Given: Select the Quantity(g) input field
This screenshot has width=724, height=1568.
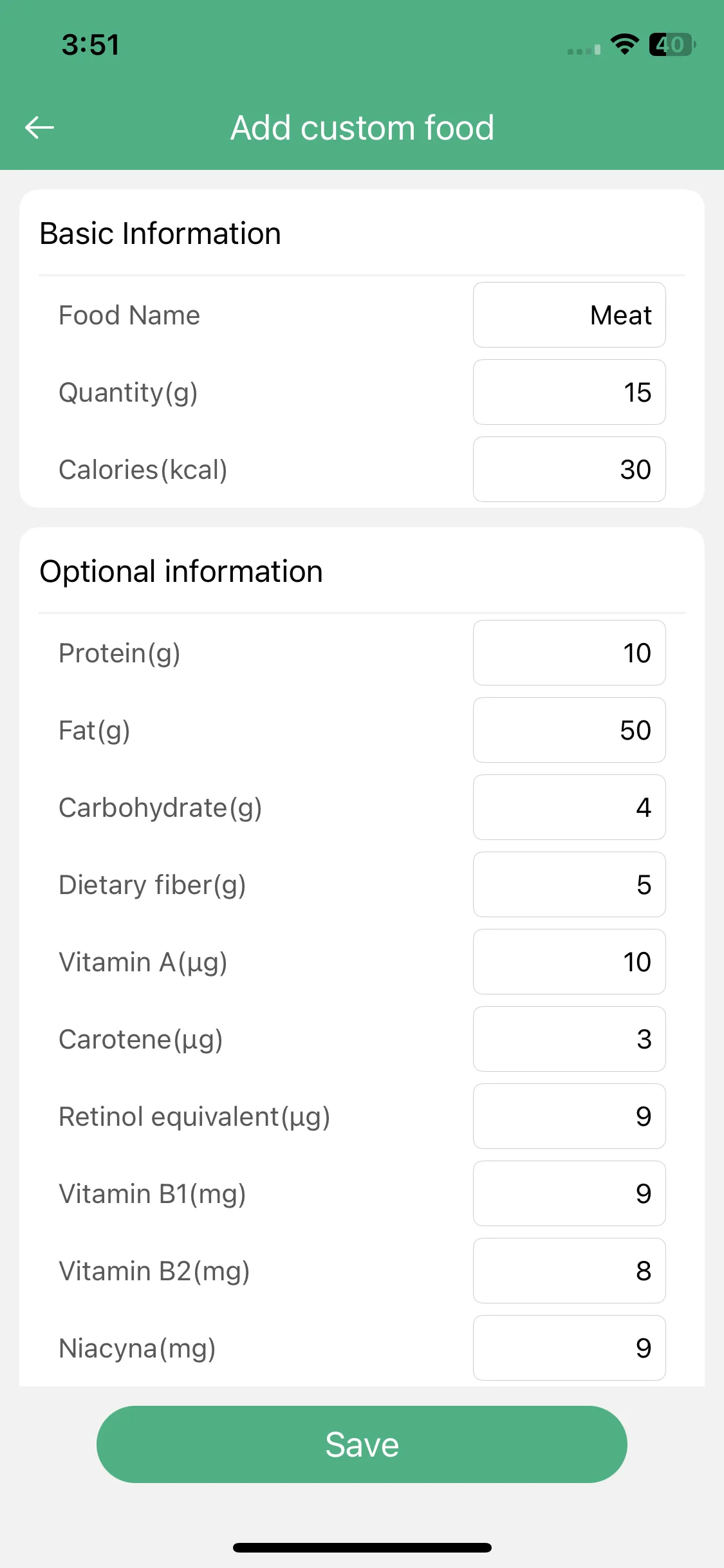Looking at the screenshot, I should [570, 392].
